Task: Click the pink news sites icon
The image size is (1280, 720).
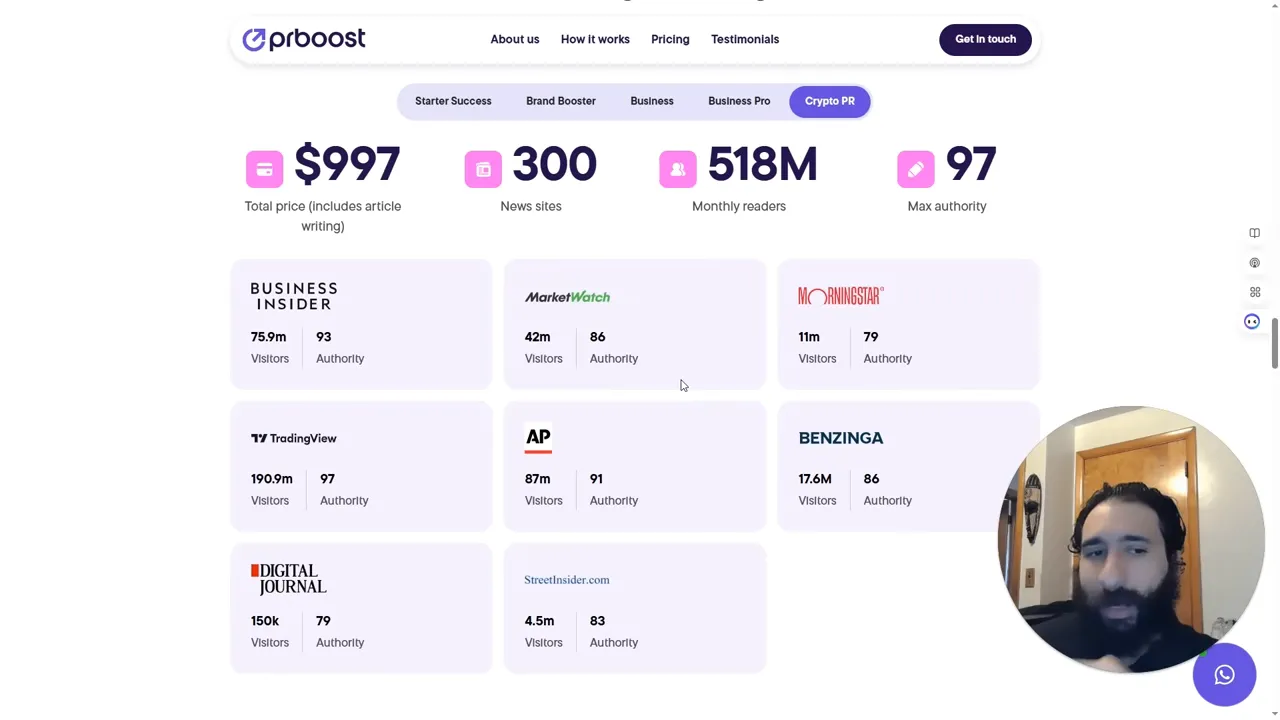Action: pyautogui.click(x=483, y=169)
